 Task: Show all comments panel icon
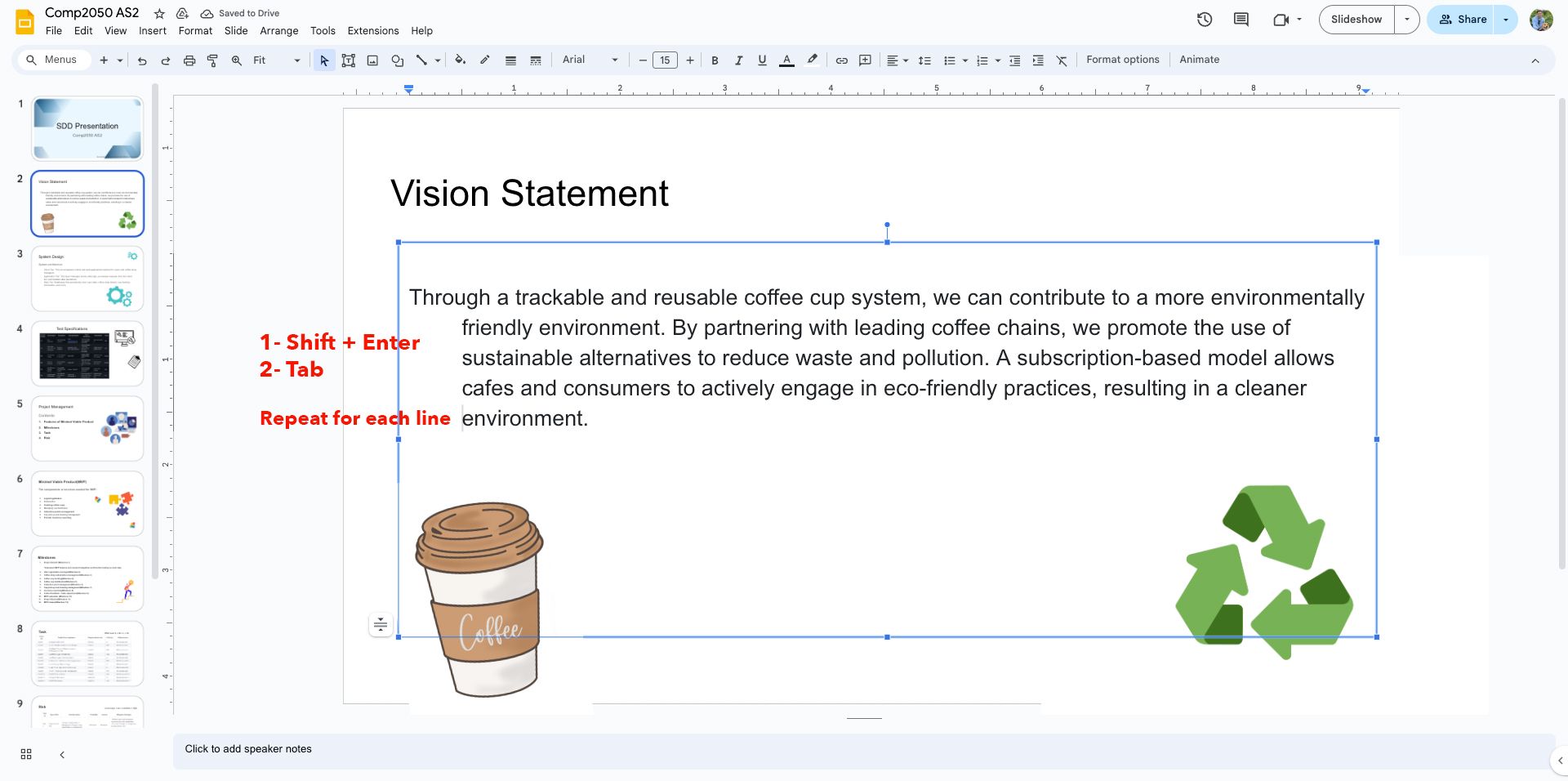[x=1241, y=20]
